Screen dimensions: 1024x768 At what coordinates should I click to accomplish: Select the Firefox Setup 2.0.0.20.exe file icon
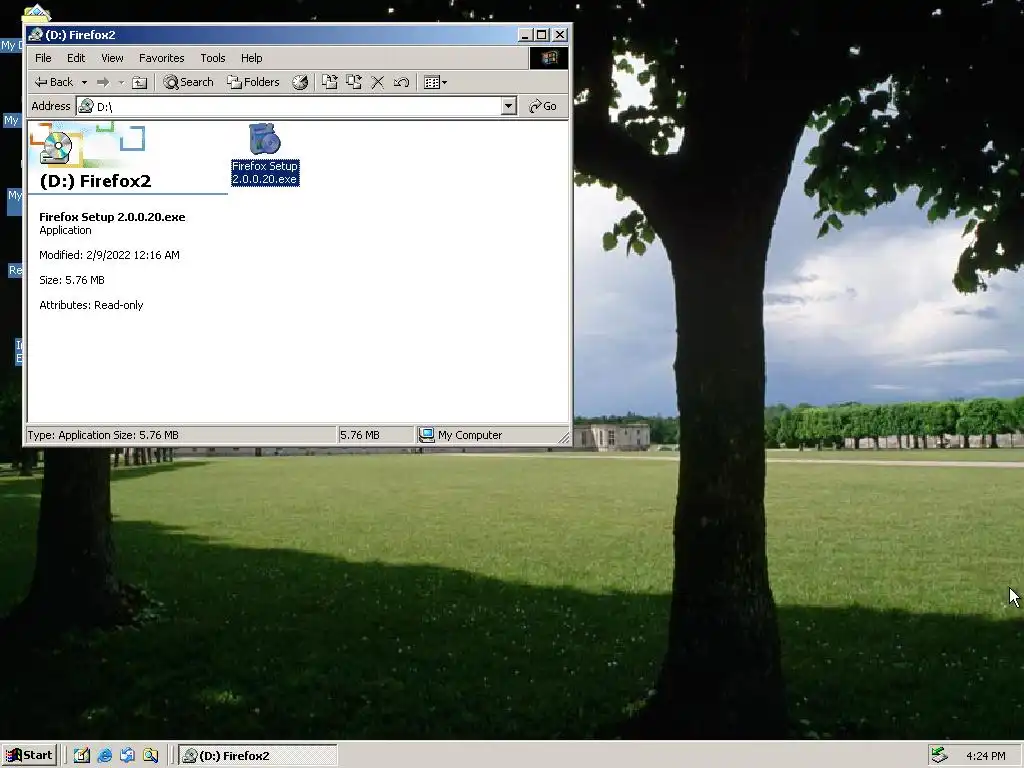click(264, 138)
